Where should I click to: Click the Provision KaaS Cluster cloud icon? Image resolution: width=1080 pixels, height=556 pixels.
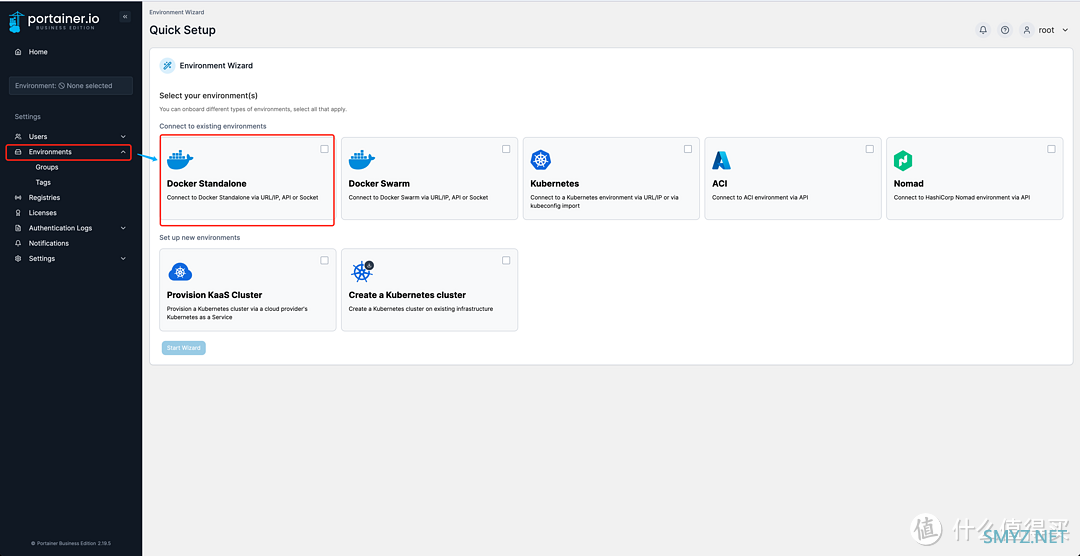click(x=180, y=272)
